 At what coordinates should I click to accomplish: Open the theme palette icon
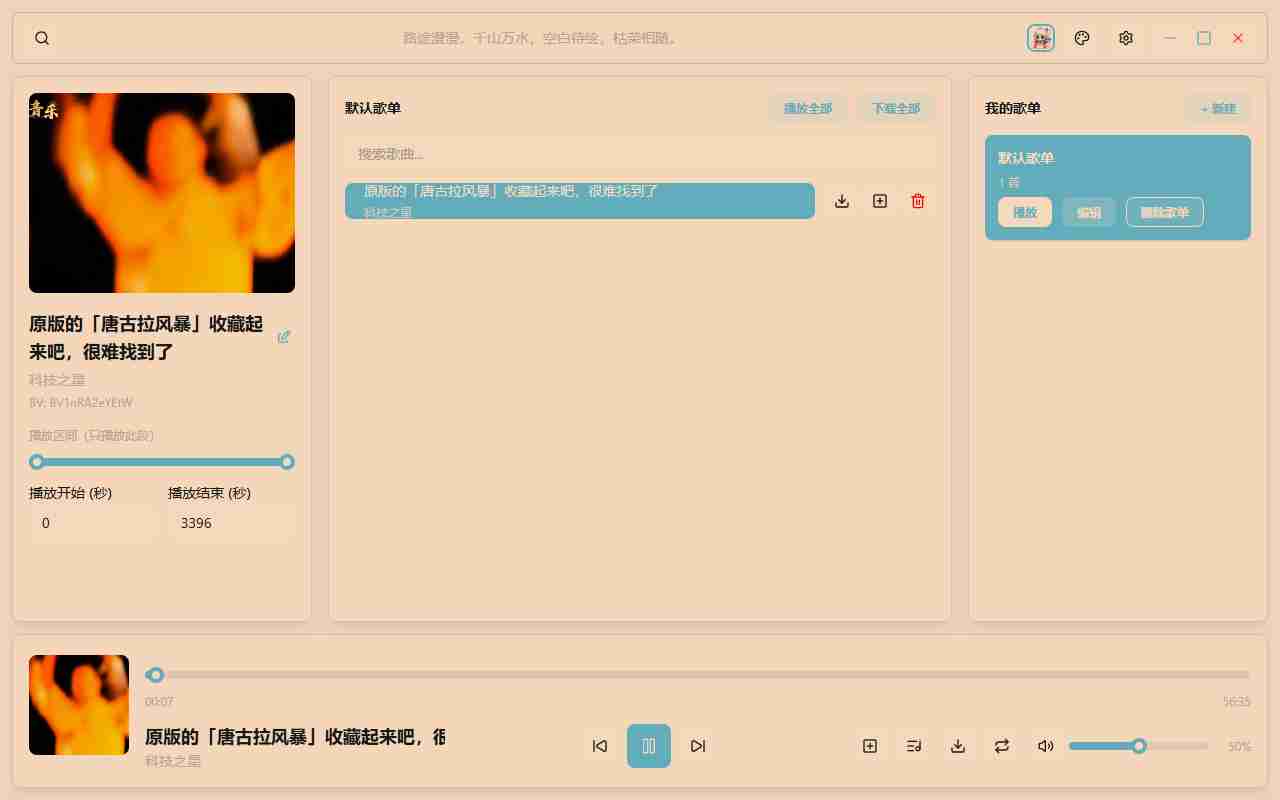[x=1081, y=38]
